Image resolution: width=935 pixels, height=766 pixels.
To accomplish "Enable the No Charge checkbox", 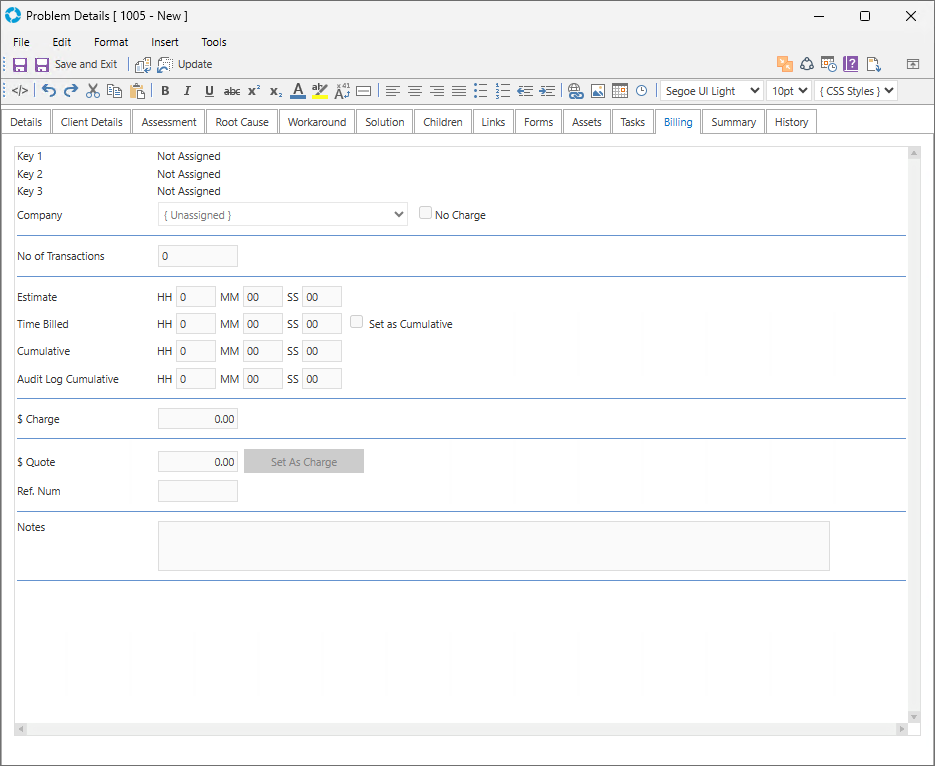I will [x=426, y=213].
